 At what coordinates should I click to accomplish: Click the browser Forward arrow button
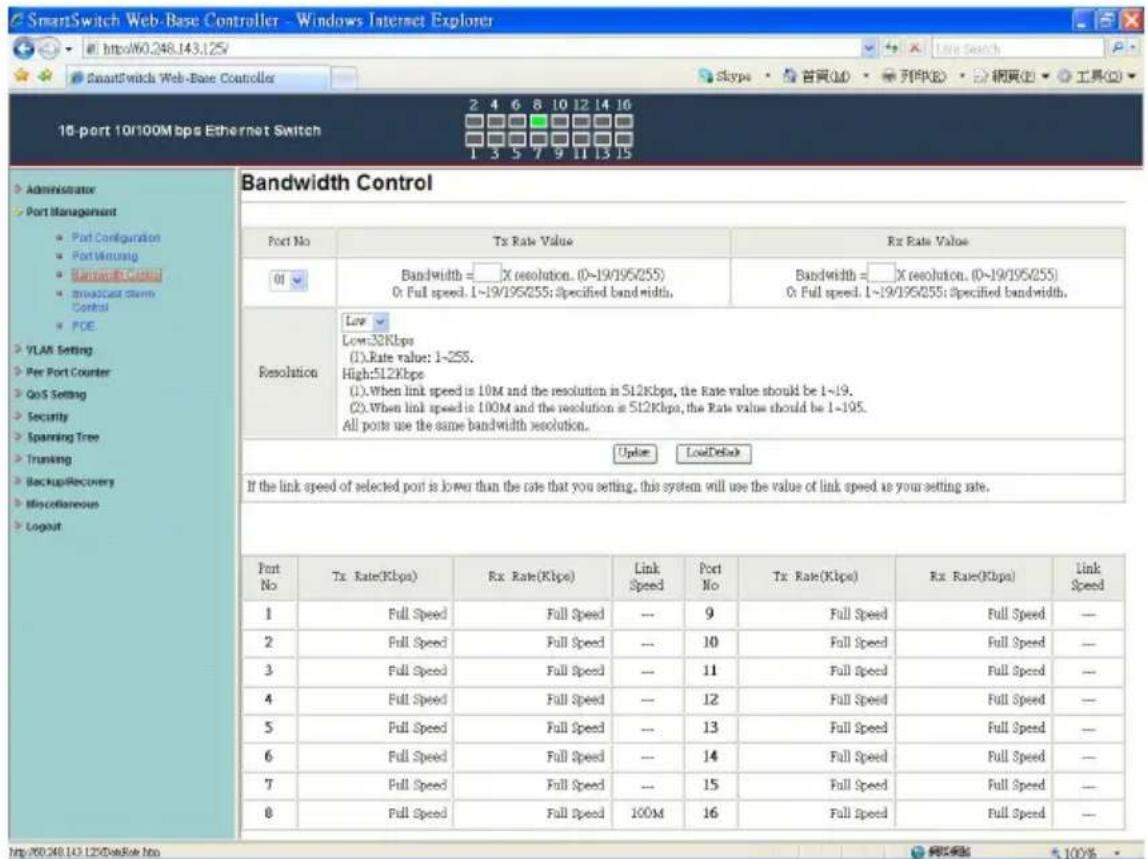pyautogui.click(x=48, y=49)
